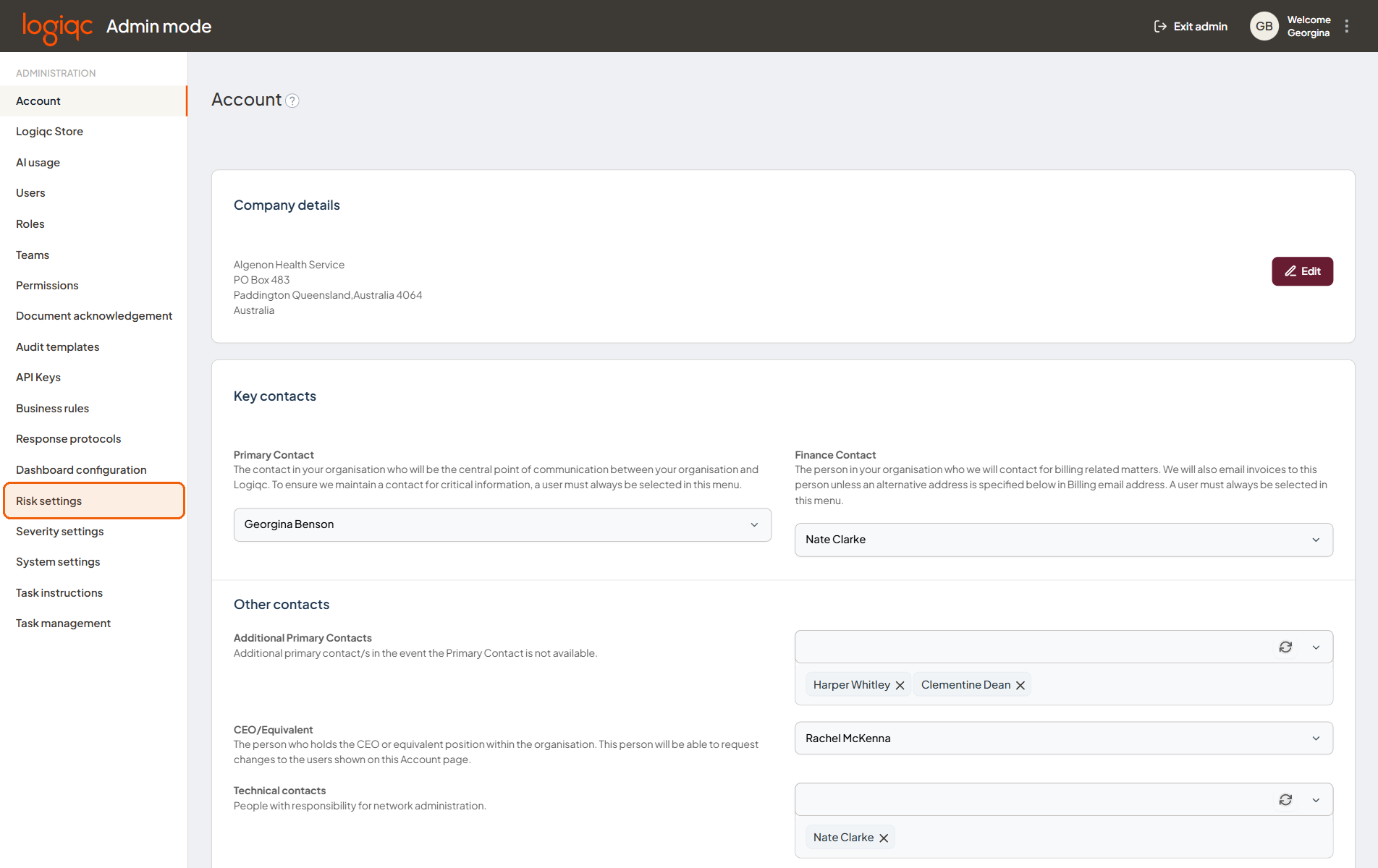Image resolution: width=1378 pixels, height=868 pixels.
Task: Click the Logiqc logo
Action: click(x=58, y=27)
